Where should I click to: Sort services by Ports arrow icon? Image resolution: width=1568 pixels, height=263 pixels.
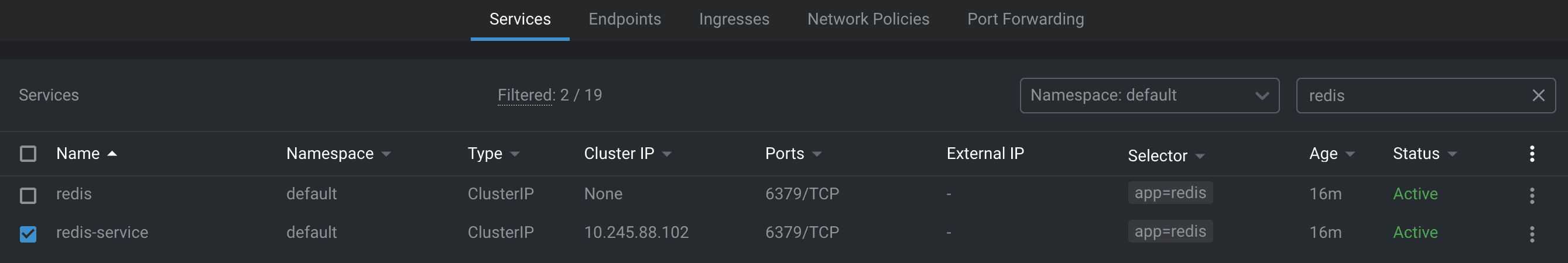817,154
